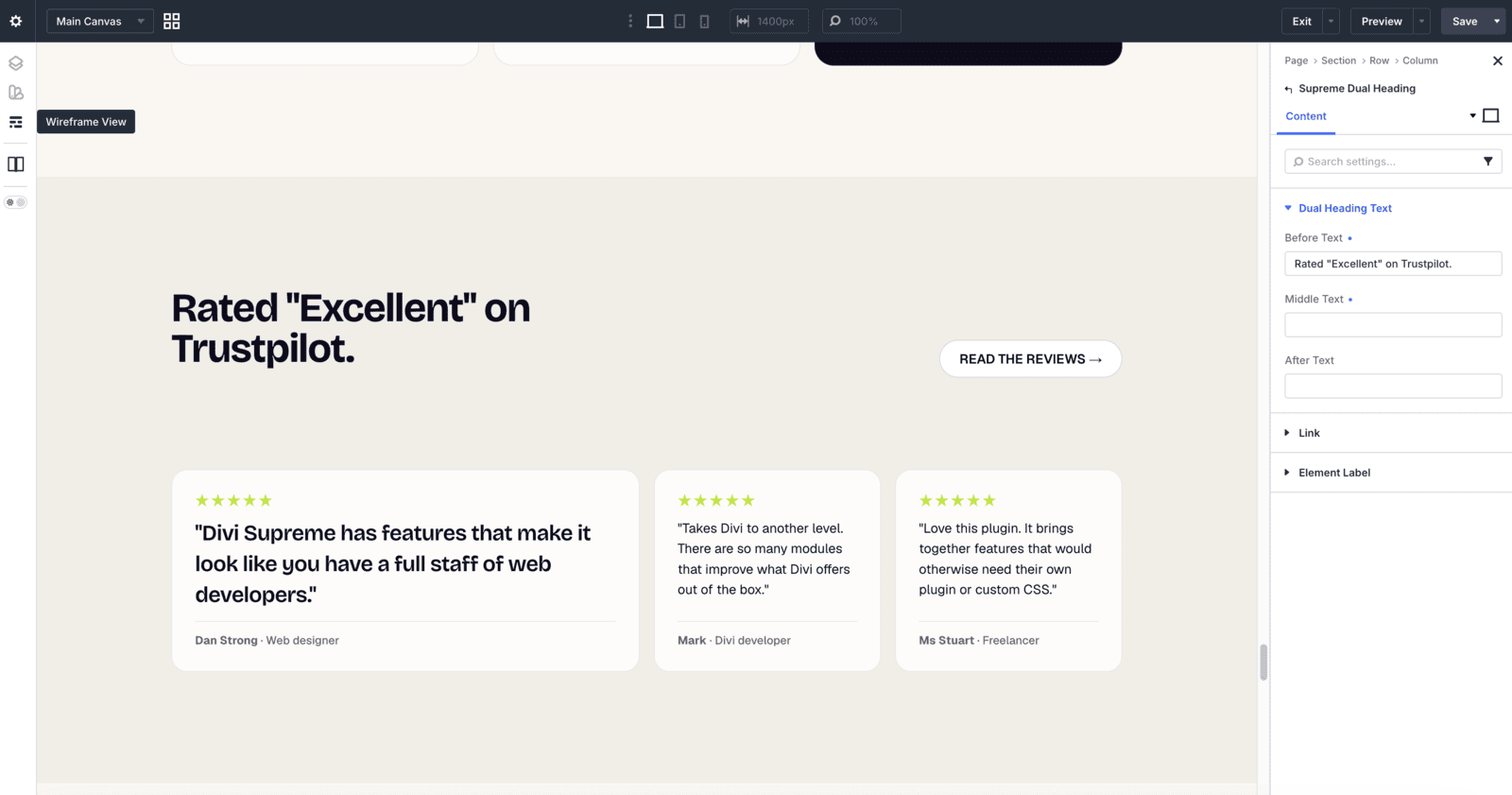Go to Column in breadcrumb
Viewport: 1512px width, 795px height.
[x=1420, y=60]
